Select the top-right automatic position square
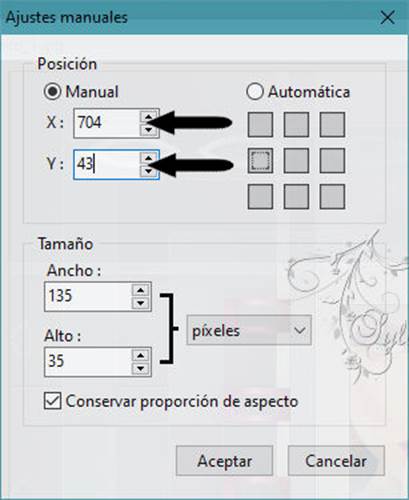Screen dimensions: 409x500 click(x=332, y=125)
